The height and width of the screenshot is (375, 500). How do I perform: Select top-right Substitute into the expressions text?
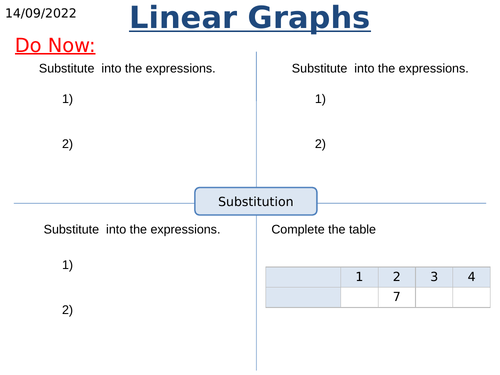(x=380, y=68)
